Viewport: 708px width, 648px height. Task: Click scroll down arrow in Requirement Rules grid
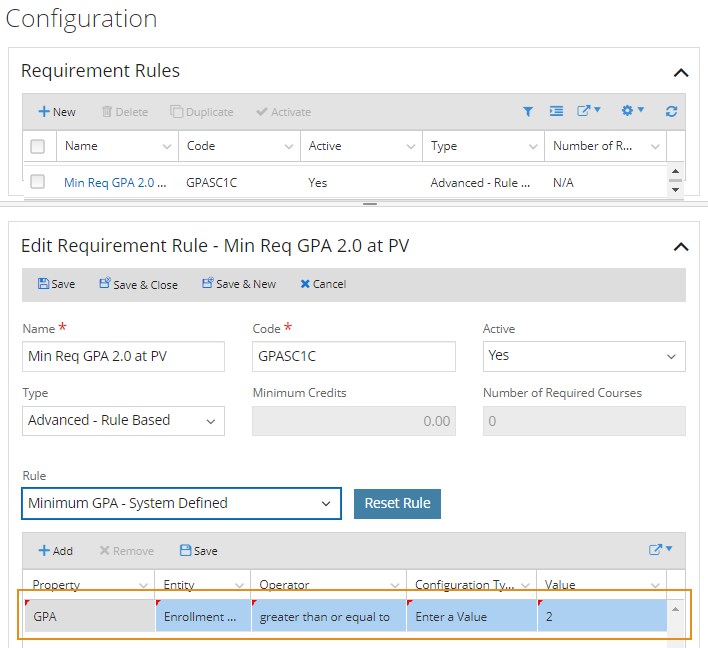(x=675, y=190)
